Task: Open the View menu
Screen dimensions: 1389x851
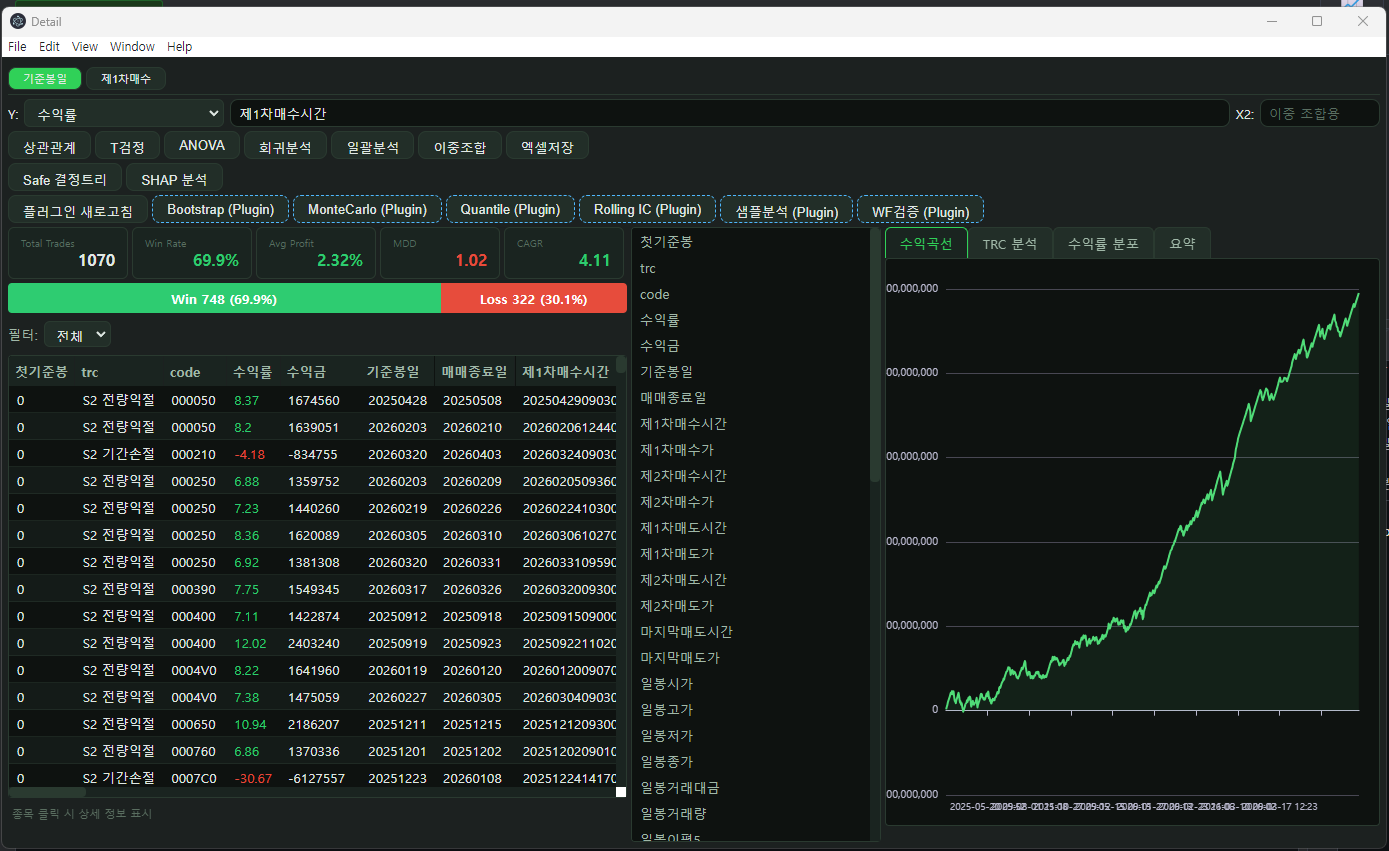Action: [x=85, y=47]
